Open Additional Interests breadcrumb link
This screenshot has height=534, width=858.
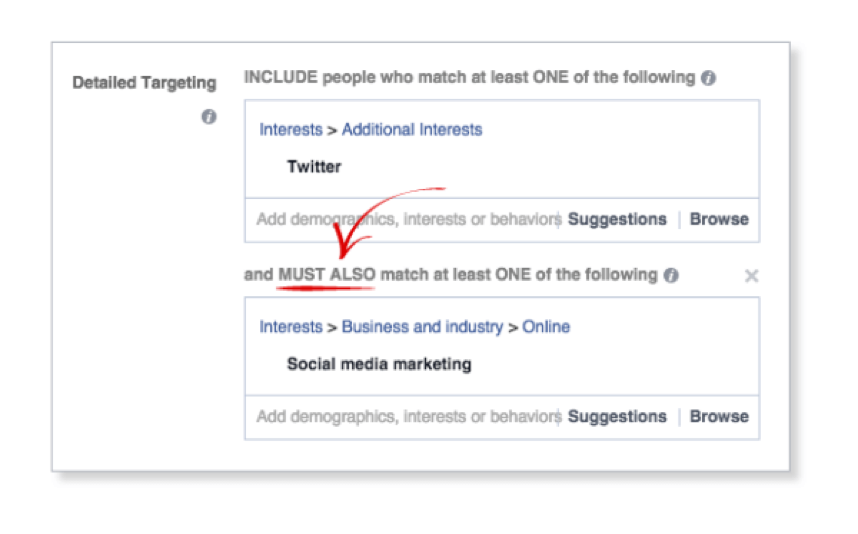pos(412,130)
